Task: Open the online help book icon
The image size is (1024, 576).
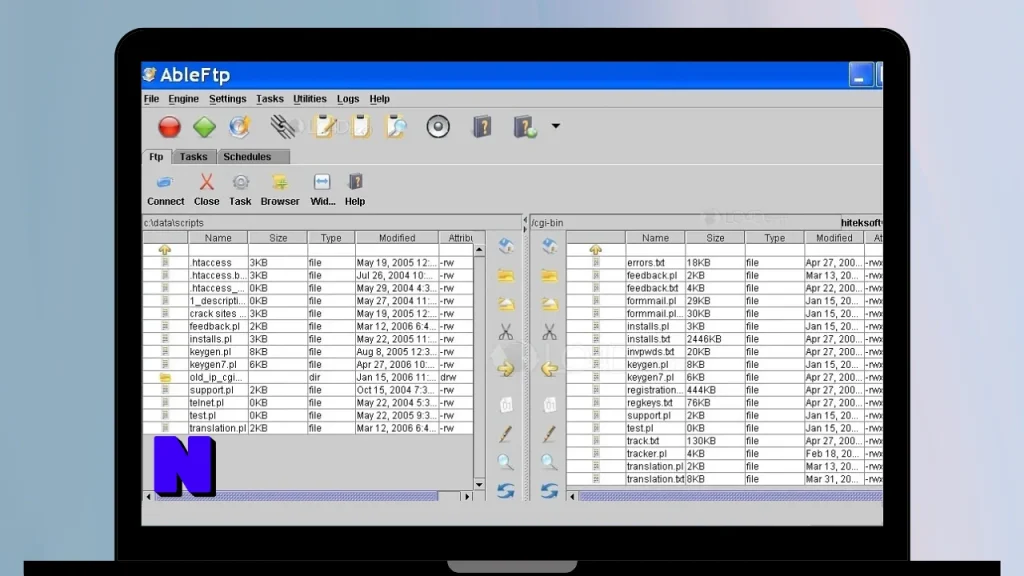Action: [525, 127]
